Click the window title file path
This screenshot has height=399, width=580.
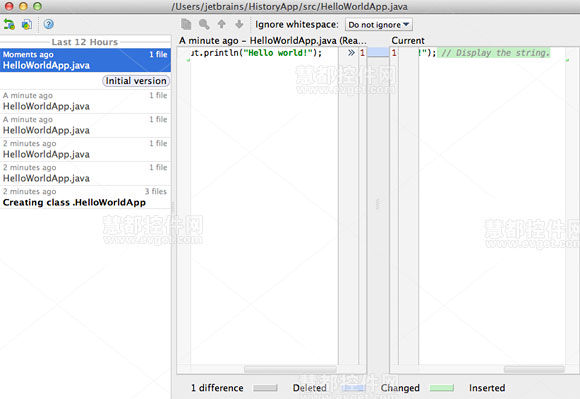pos(290,7)
